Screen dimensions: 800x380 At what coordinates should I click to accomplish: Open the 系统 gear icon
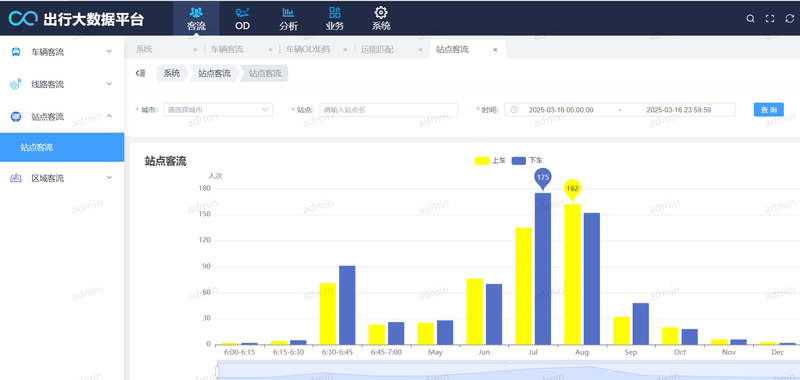(x=381, y=12)
